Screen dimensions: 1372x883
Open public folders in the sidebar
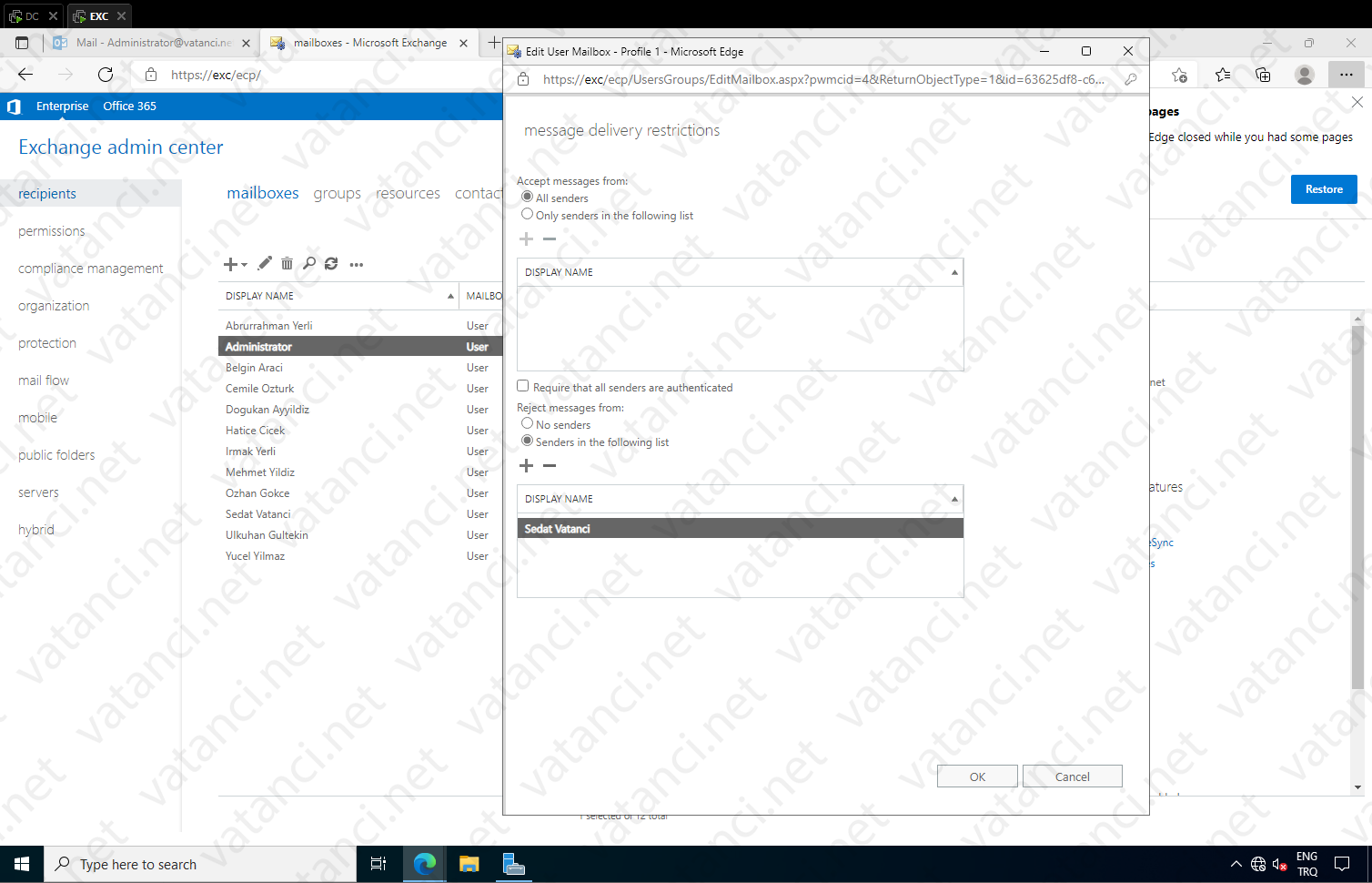[x=56, y=455]
